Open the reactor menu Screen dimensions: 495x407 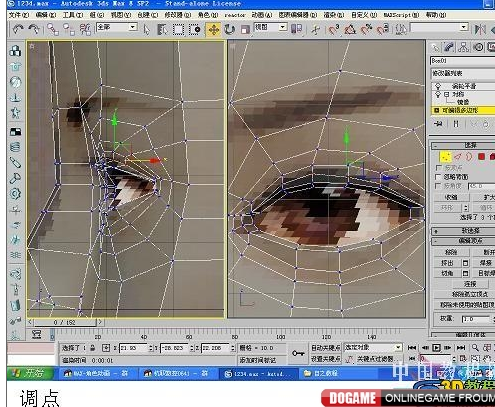(235, 15)
